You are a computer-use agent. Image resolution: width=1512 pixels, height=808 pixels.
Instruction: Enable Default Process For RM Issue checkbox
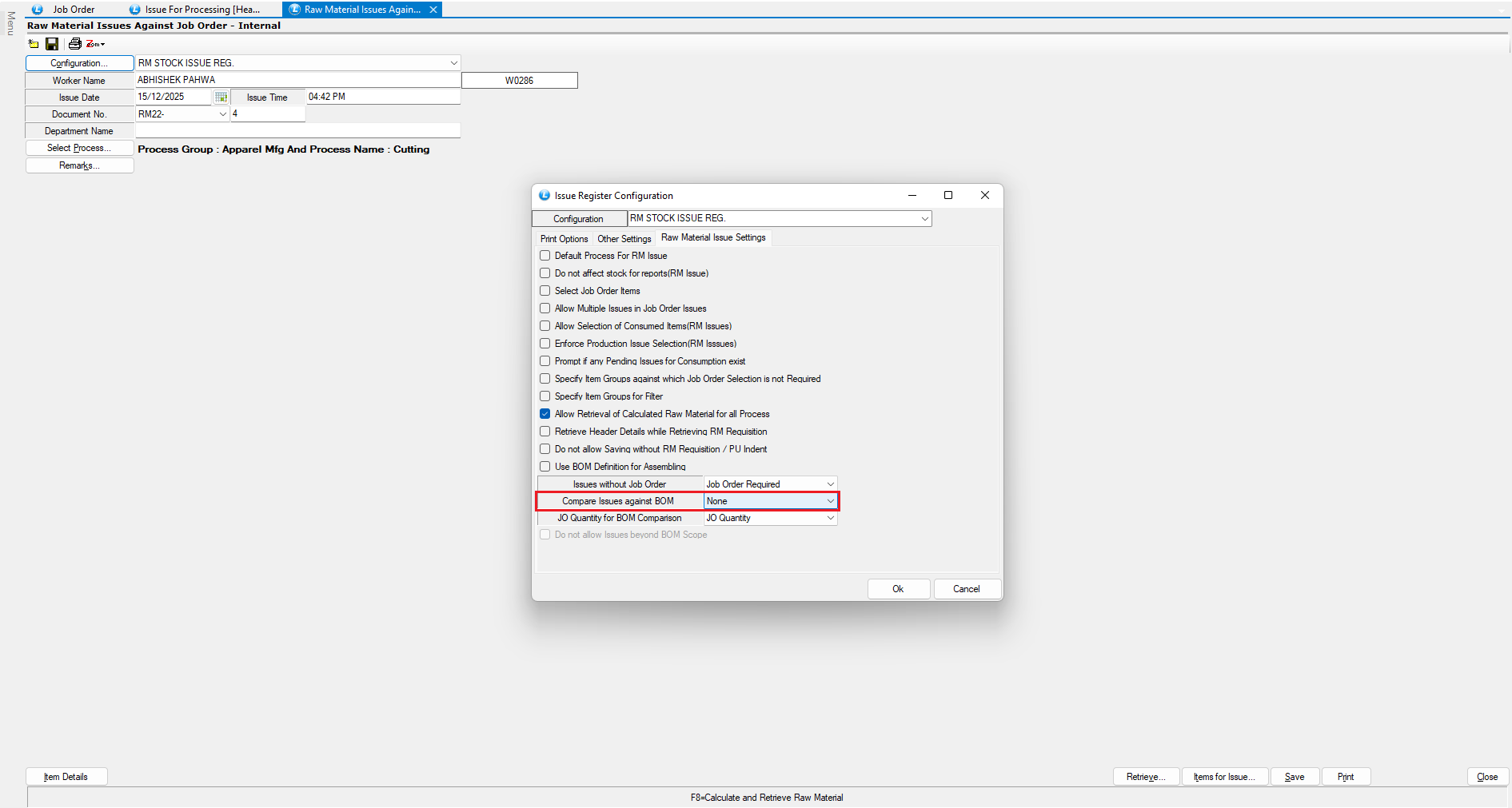pos(545,256)
